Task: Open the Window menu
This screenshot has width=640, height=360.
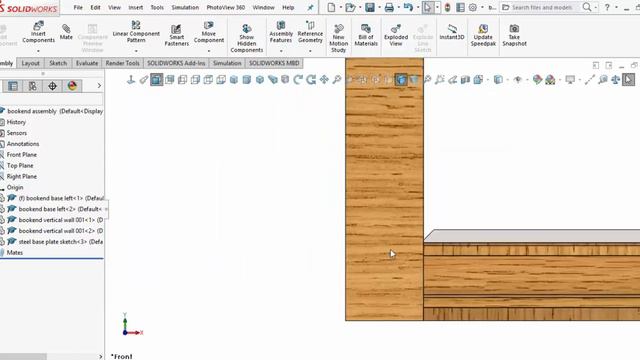Action: pos(263,7)
